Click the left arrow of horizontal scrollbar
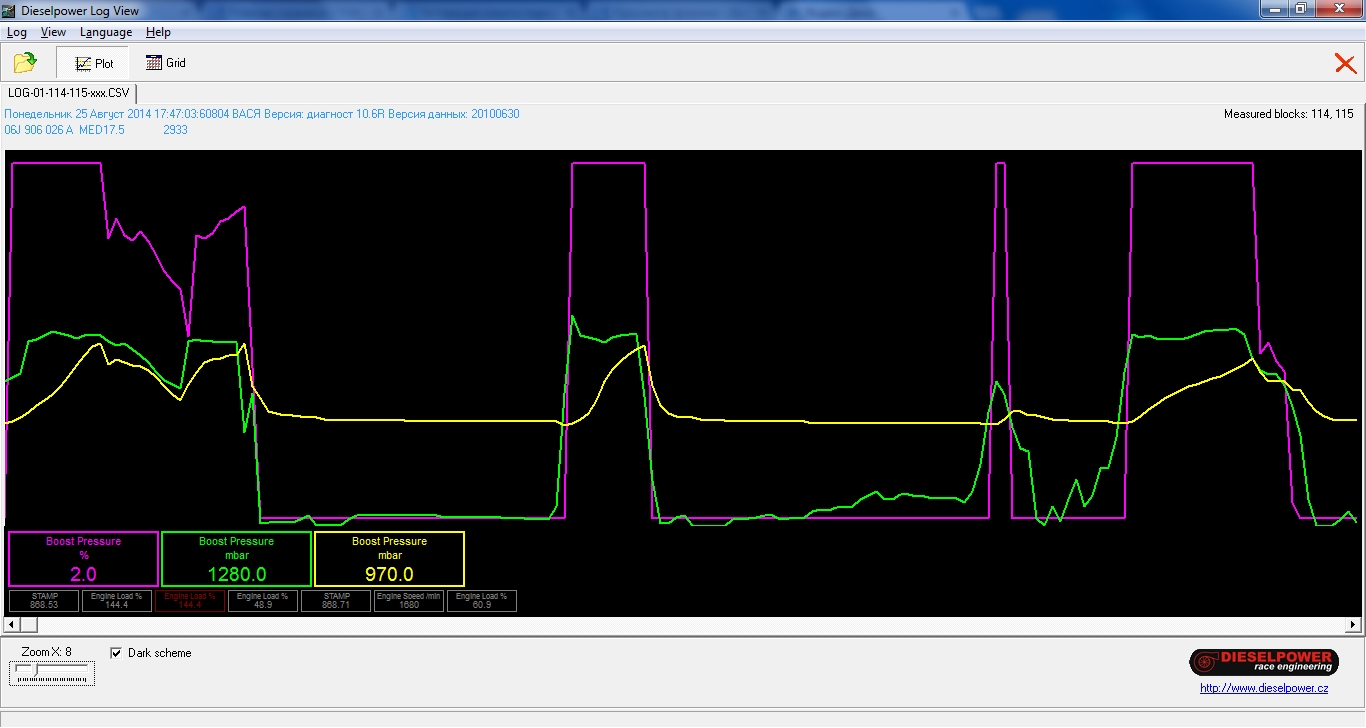The height and width of the screenshot is (728, 1366). pos(11,625)
